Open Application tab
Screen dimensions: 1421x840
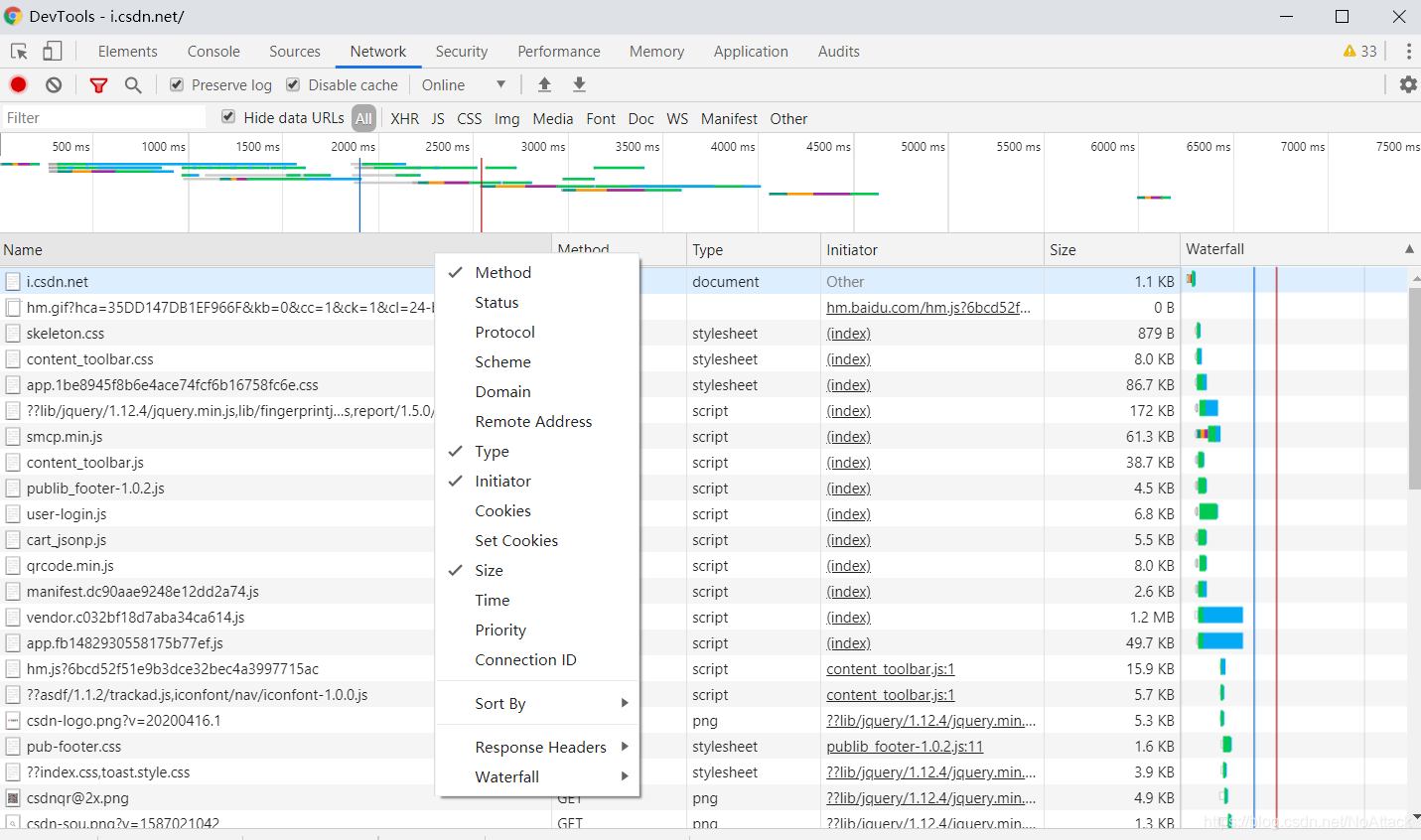[x=751, y=52]
